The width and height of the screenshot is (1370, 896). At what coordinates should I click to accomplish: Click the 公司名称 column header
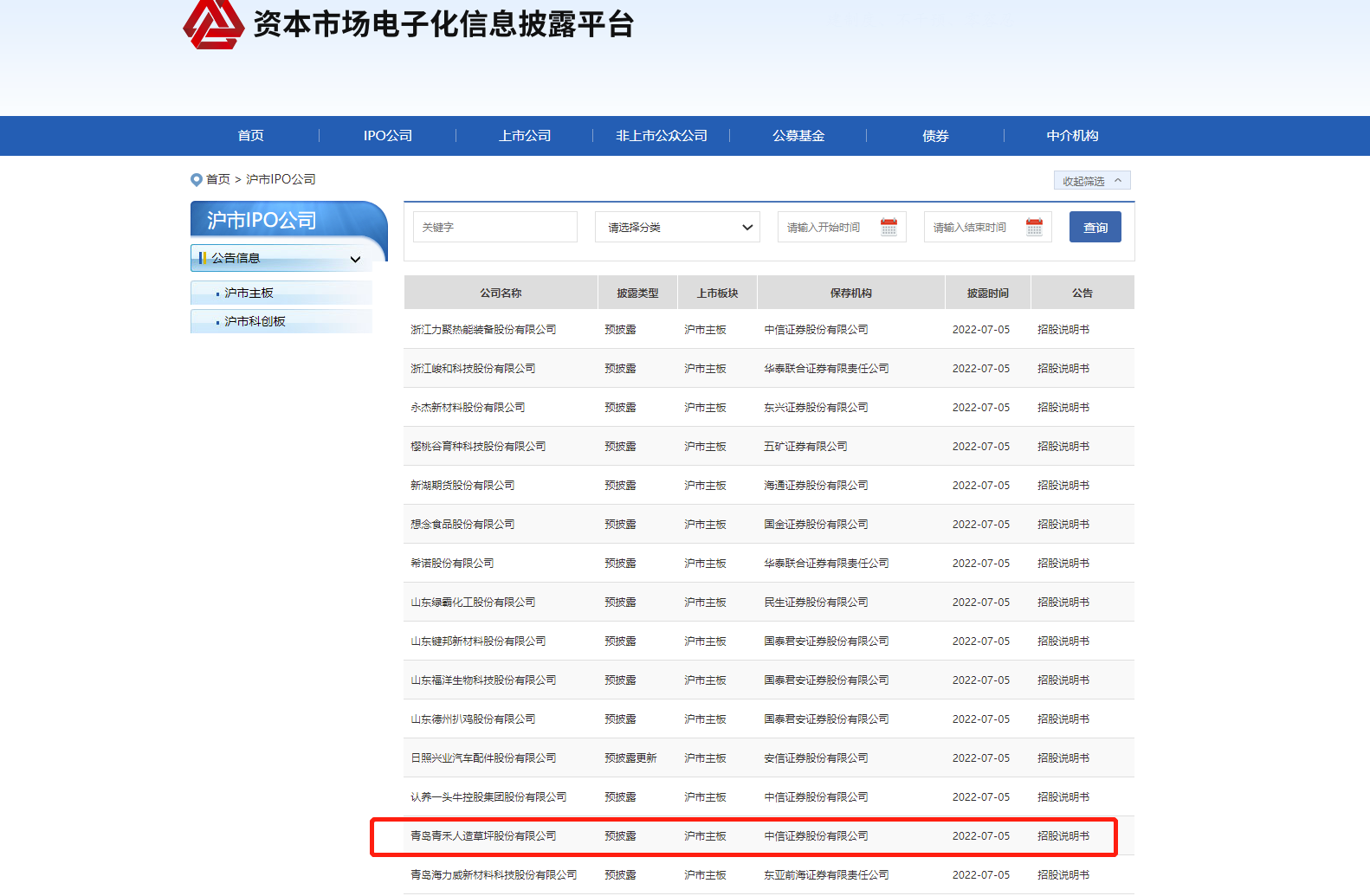coord(501,293)
